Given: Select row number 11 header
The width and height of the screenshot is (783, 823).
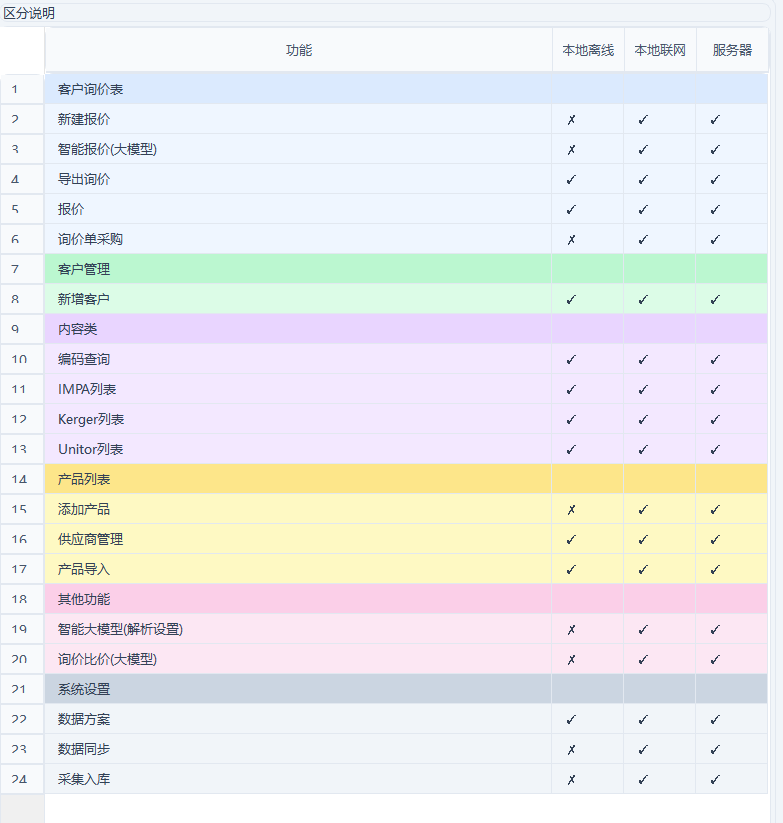Looking at the screenshot, I should 22,389.
